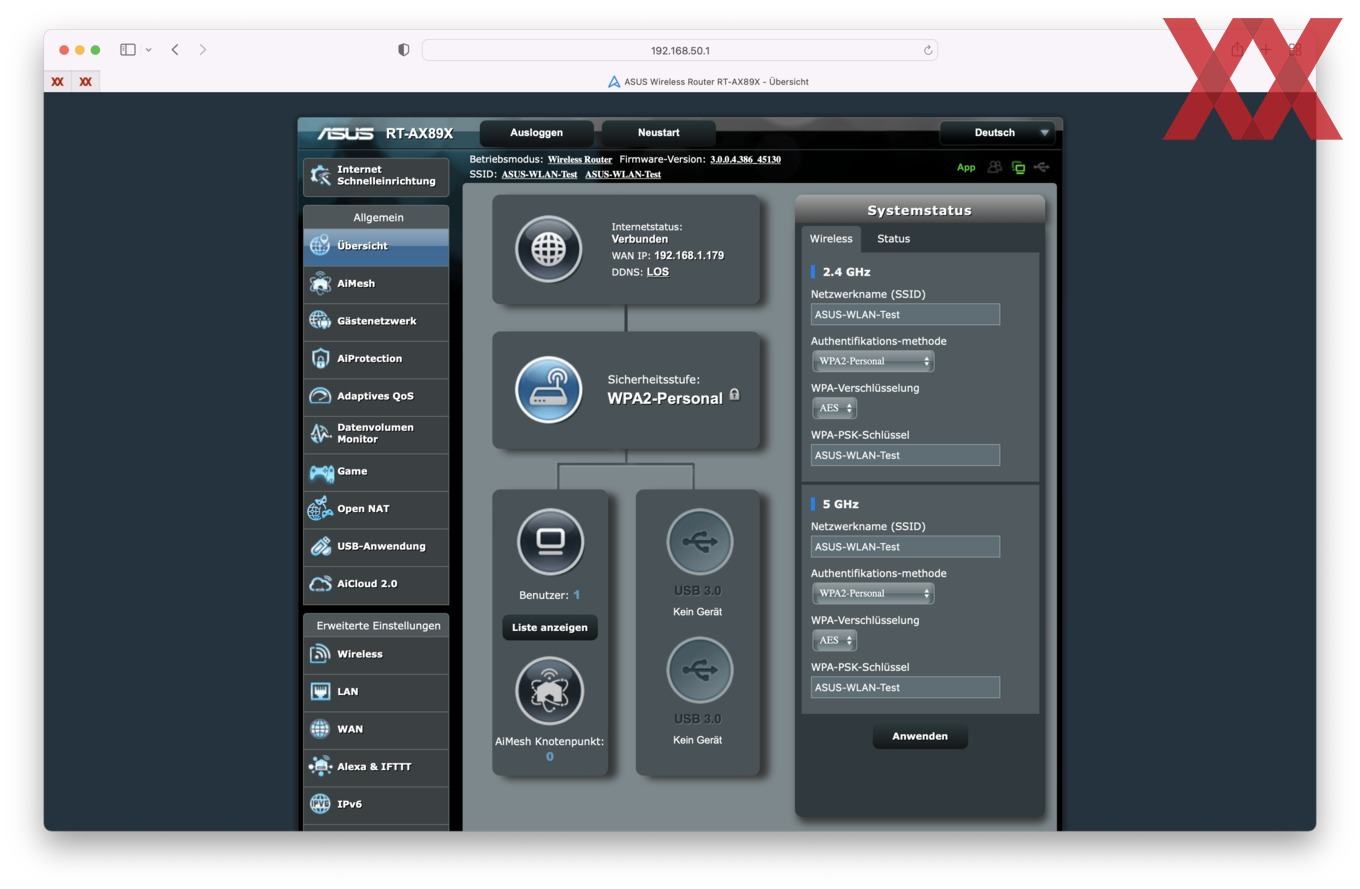This screenshot has height=889, width=1360.
Task: Click the Ausloggen button
Action: (536, 133)
